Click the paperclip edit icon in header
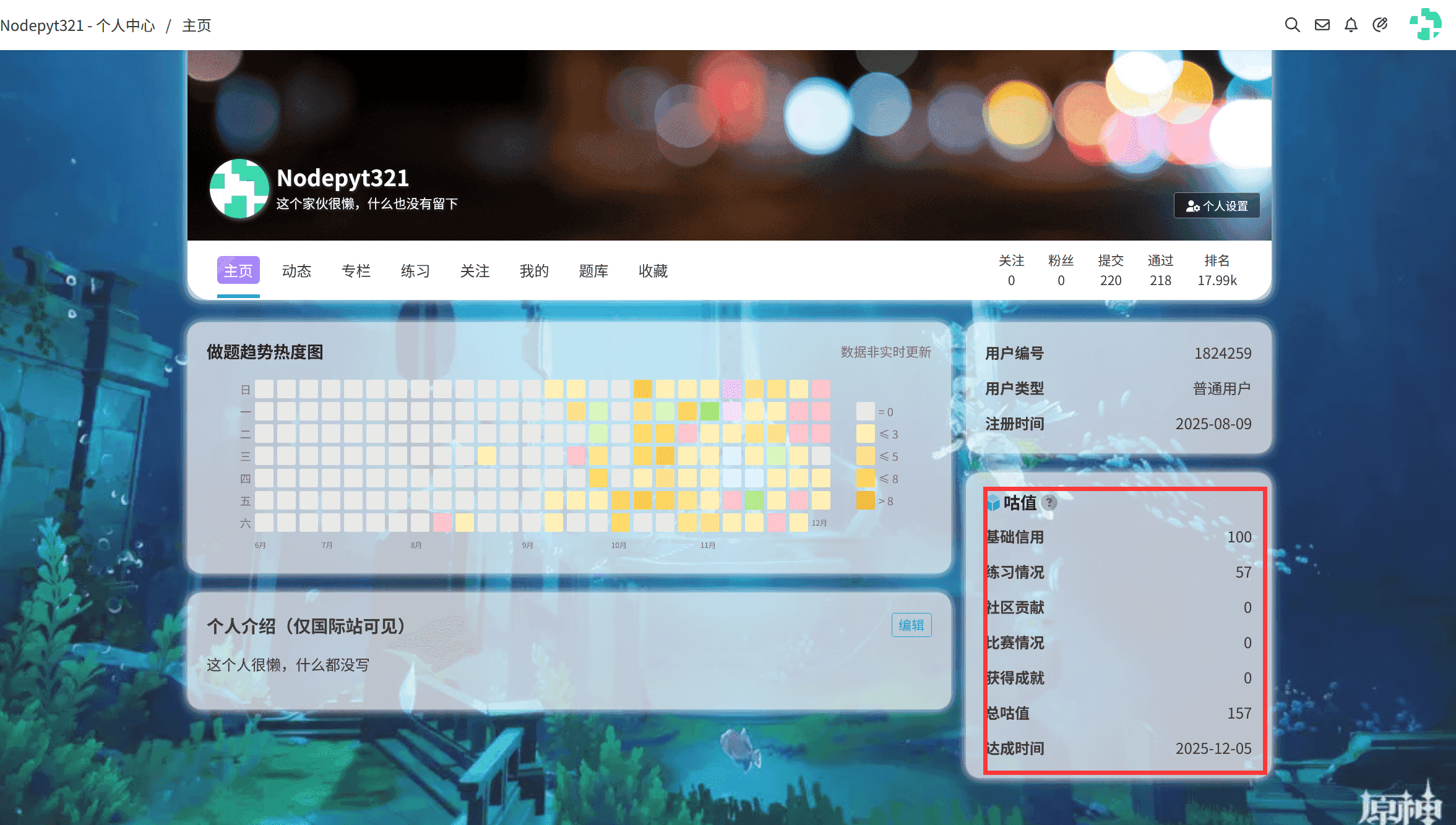 pos(1380,25)
